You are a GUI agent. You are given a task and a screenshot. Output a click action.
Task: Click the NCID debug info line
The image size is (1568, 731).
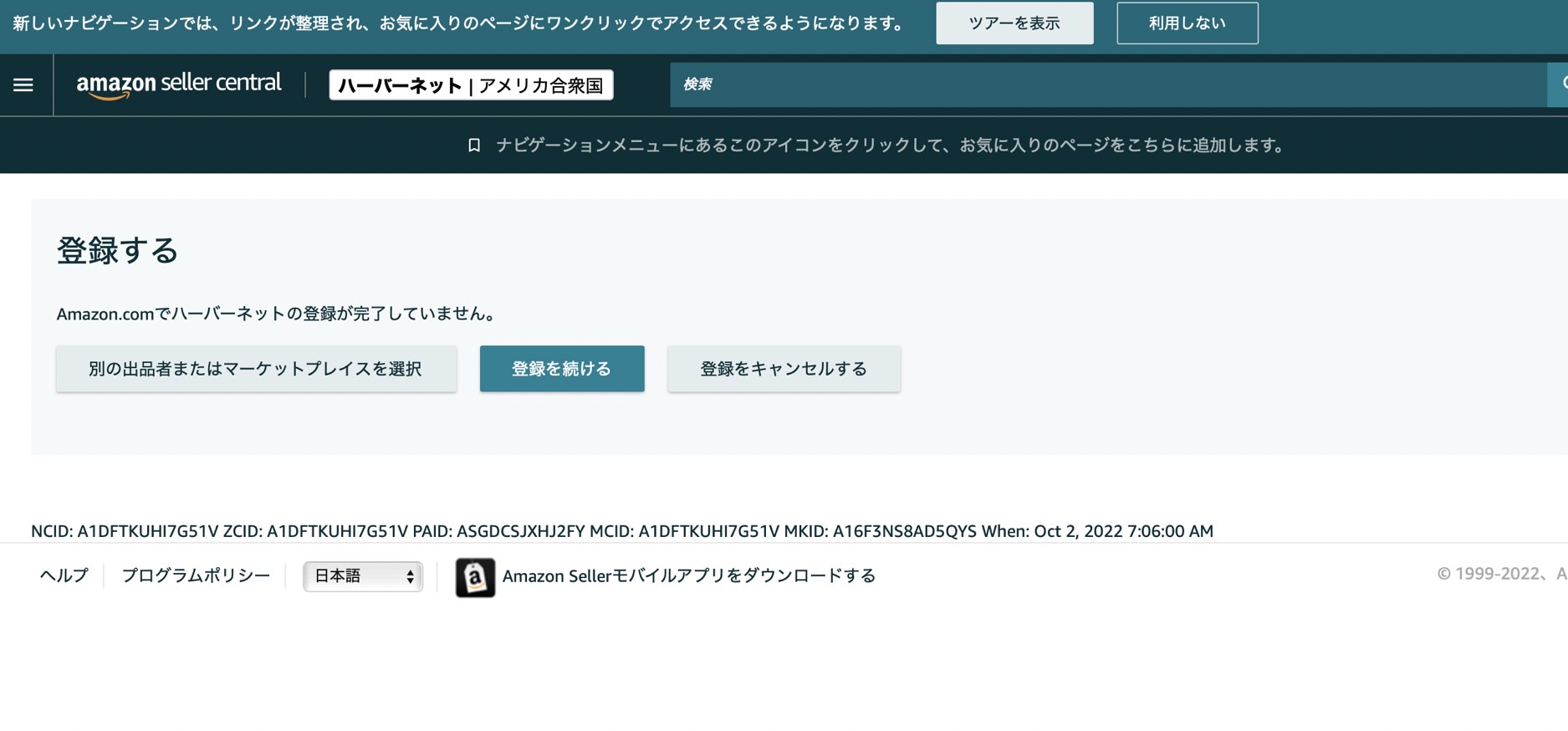tap(621, 531)
